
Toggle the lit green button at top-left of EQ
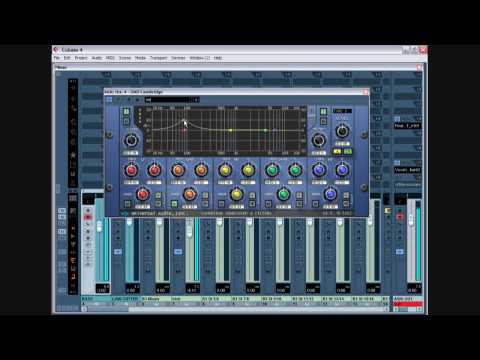click(126, 112)
